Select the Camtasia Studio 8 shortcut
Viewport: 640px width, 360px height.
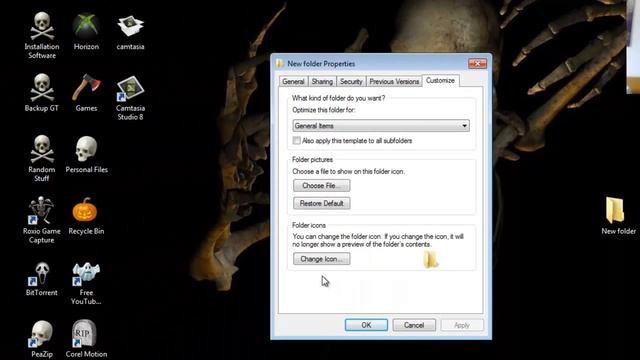[130, 88]
